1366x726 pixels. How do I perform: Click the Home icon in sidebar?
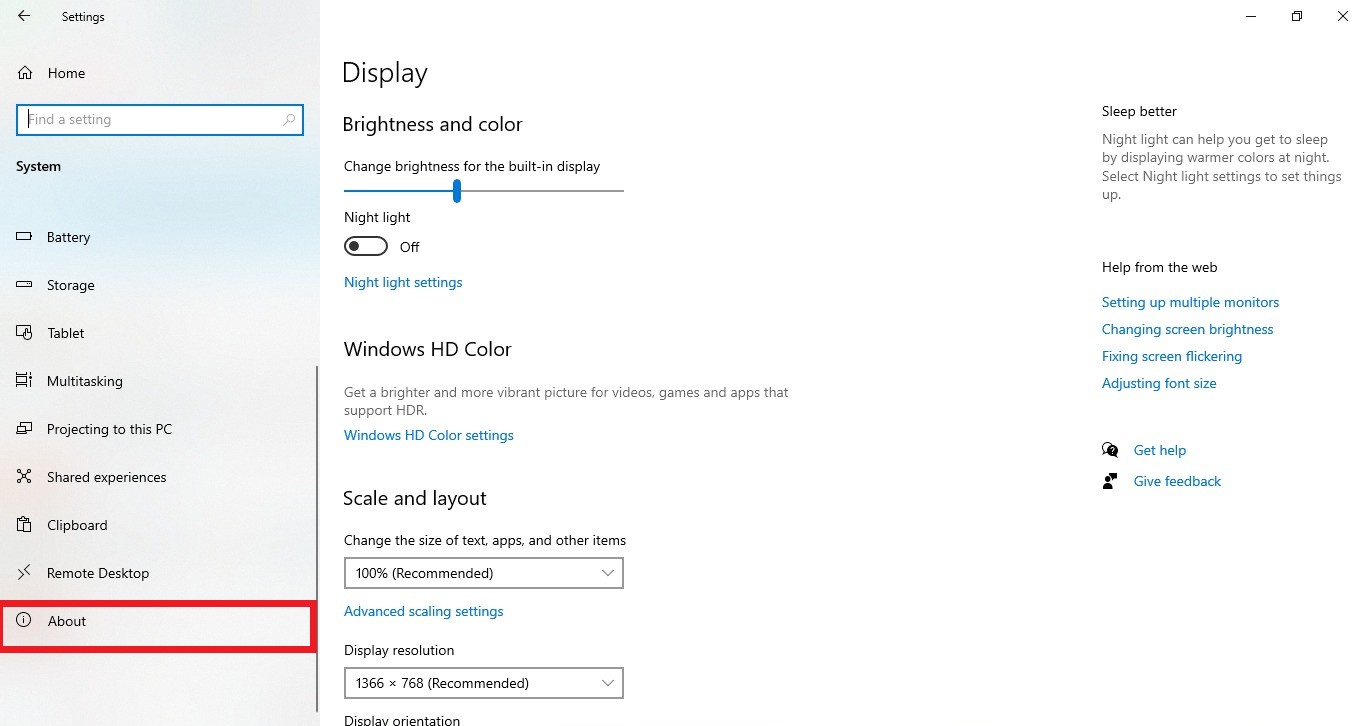tap(26, 73)
